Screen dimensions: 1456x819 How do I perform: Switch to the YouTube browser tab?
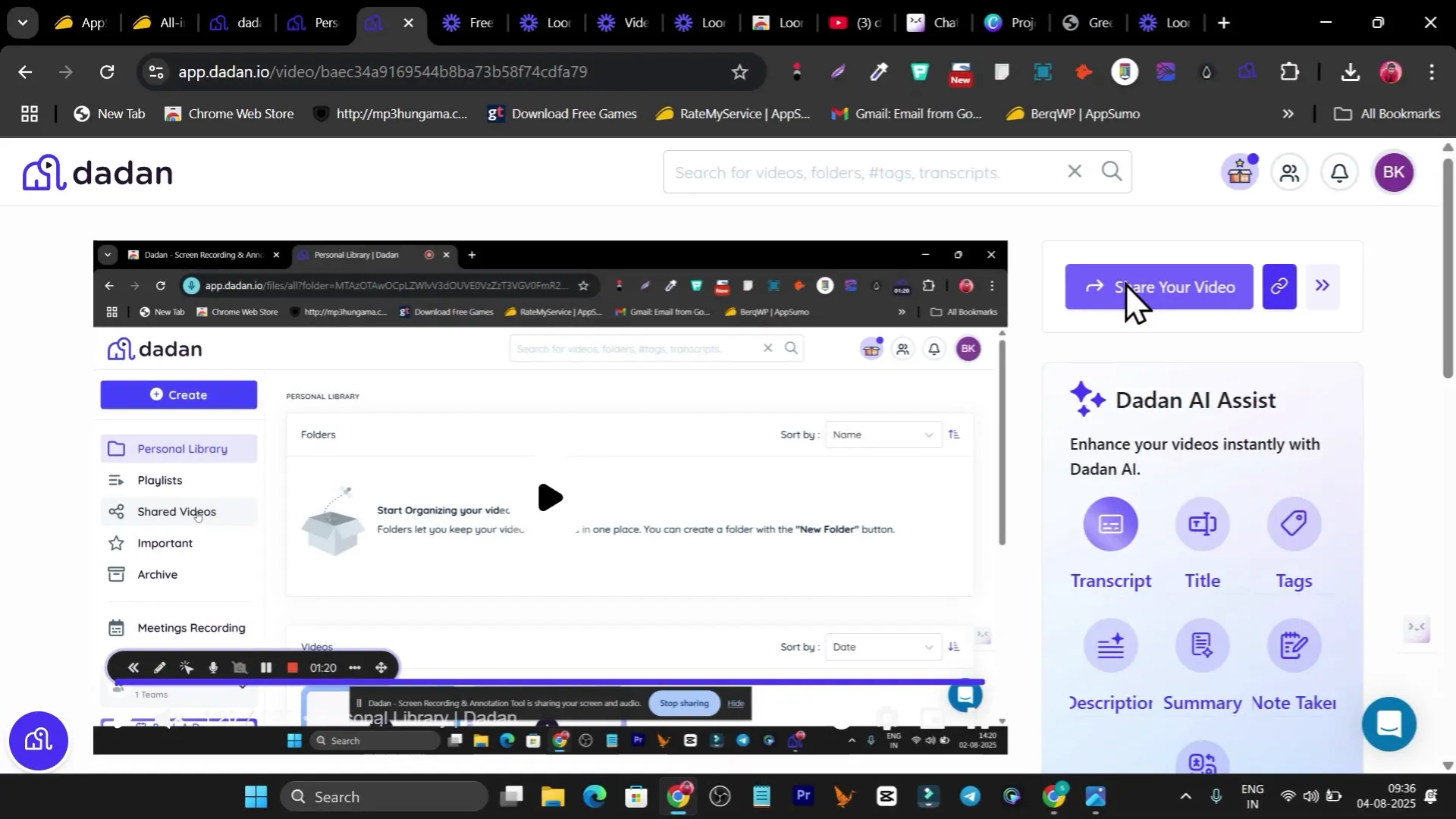(855, 23)
